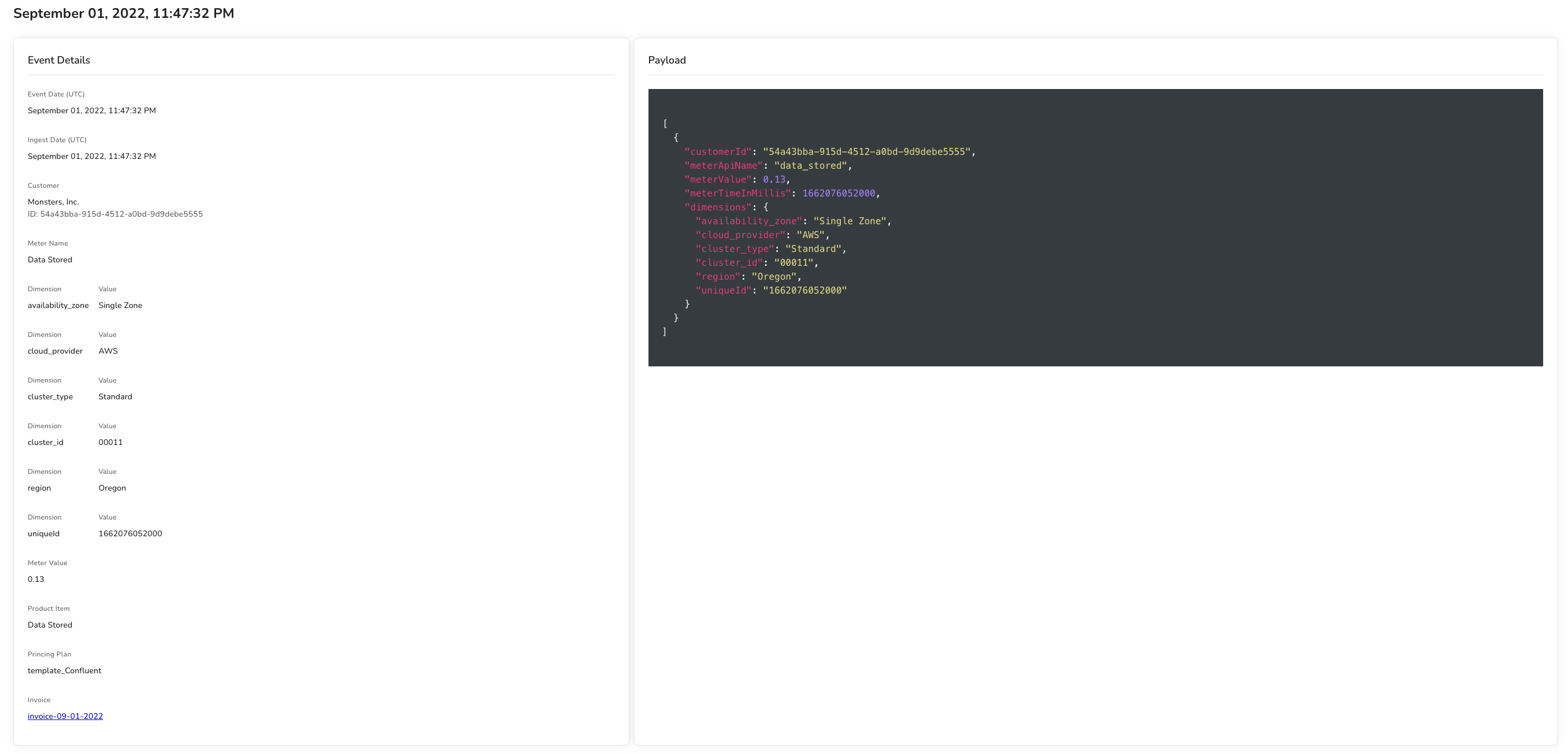Screen dimensions: 1568x753
Task: Click the cluster_id value 00011 in details
Action: (x=110, y=442)
